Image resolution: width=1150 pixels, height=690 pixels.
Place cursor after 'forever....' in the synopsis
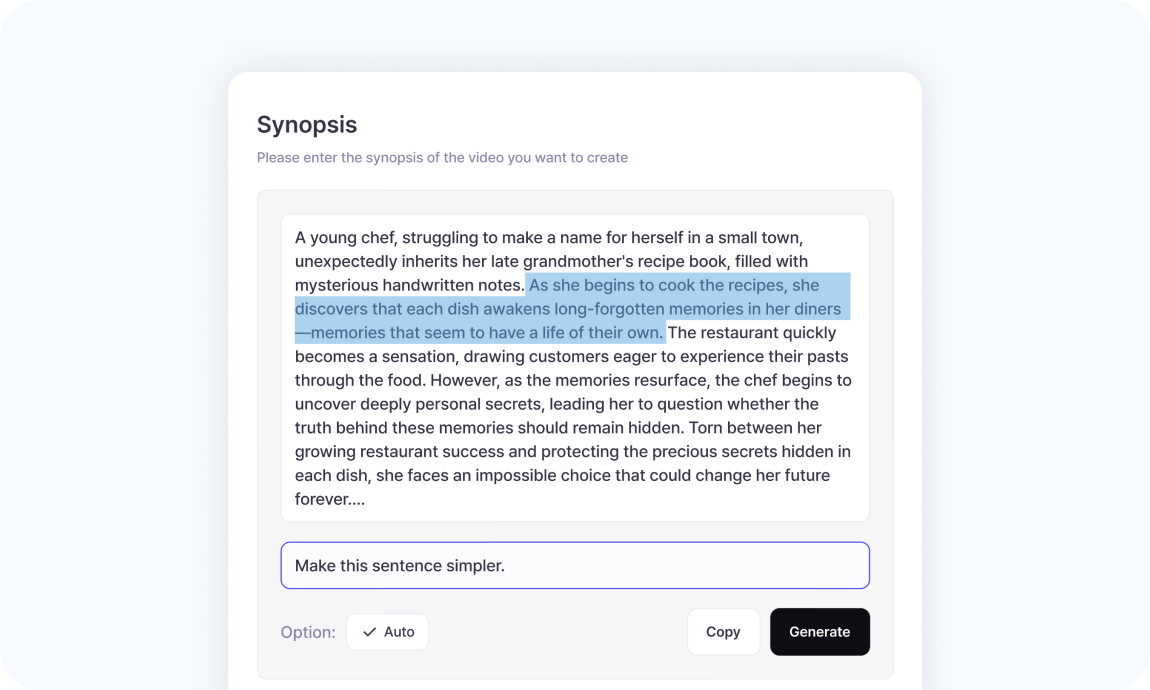(366, 499)
